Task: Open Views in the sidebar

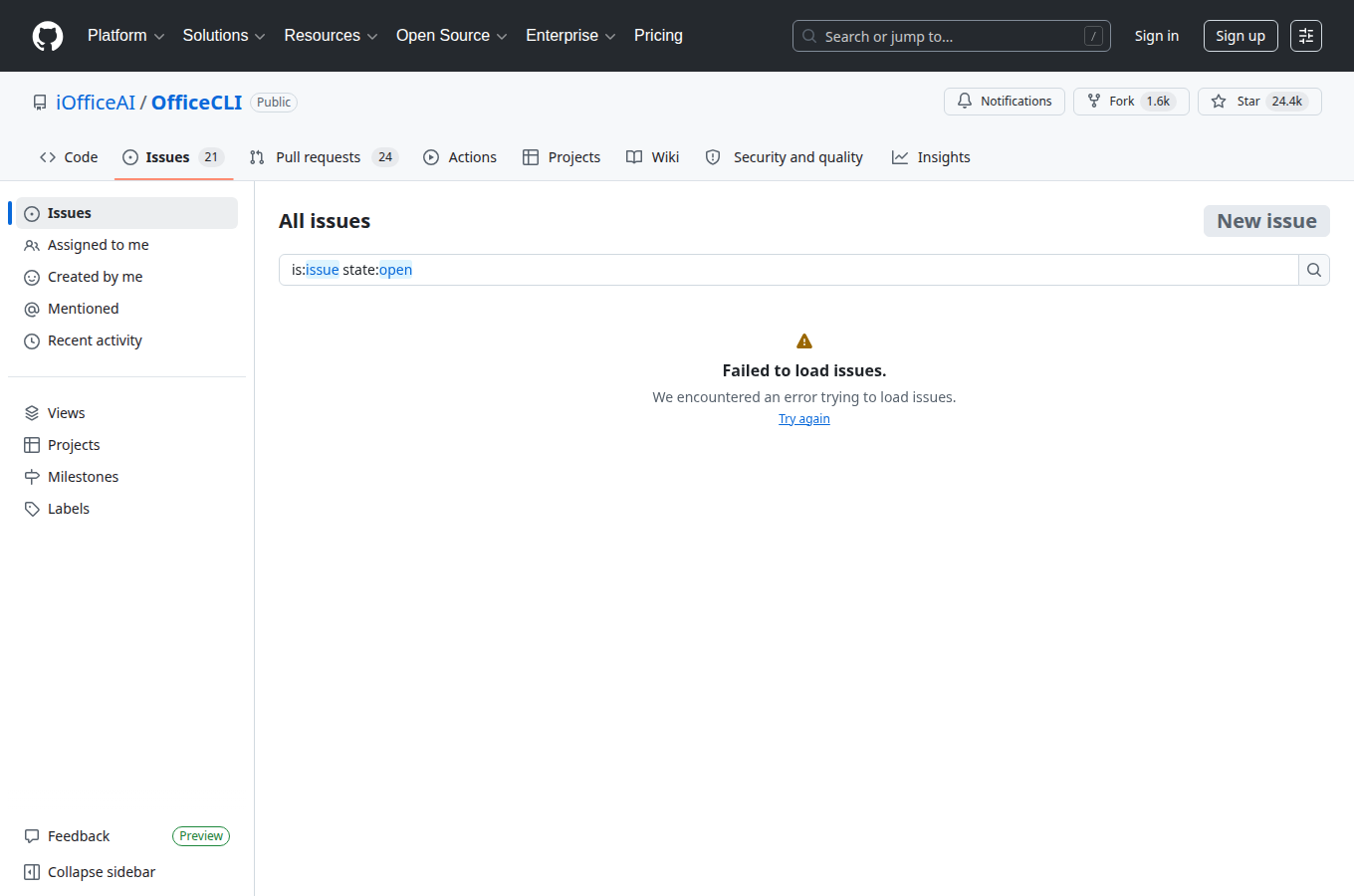Action: (126, 413)
